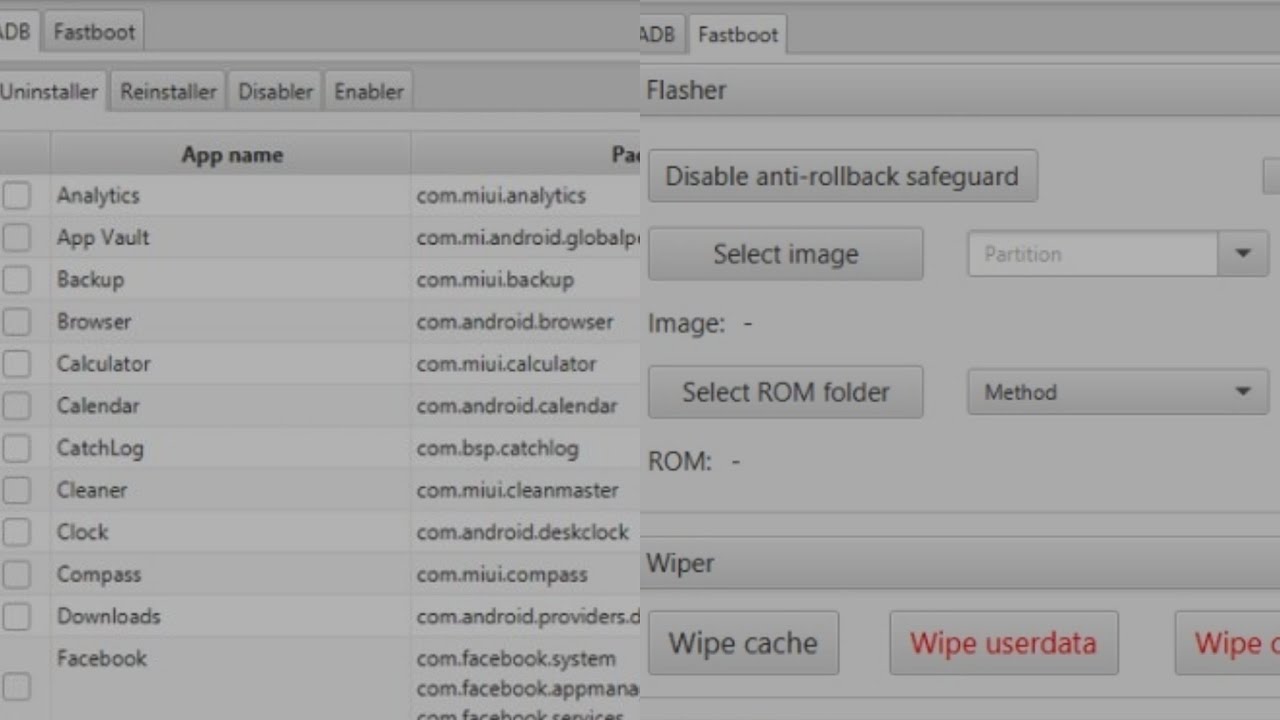
Task: Click the com.facebook.system package name
Action: (516, 659)
